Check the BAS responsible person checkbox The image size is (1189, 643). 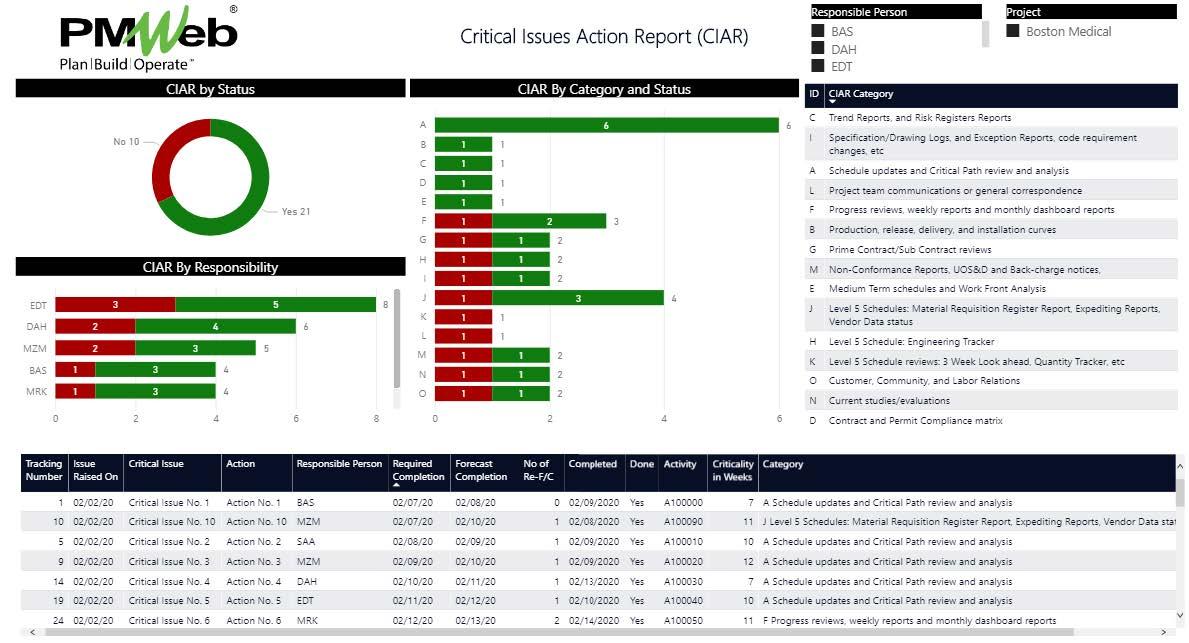pos(818,32)
